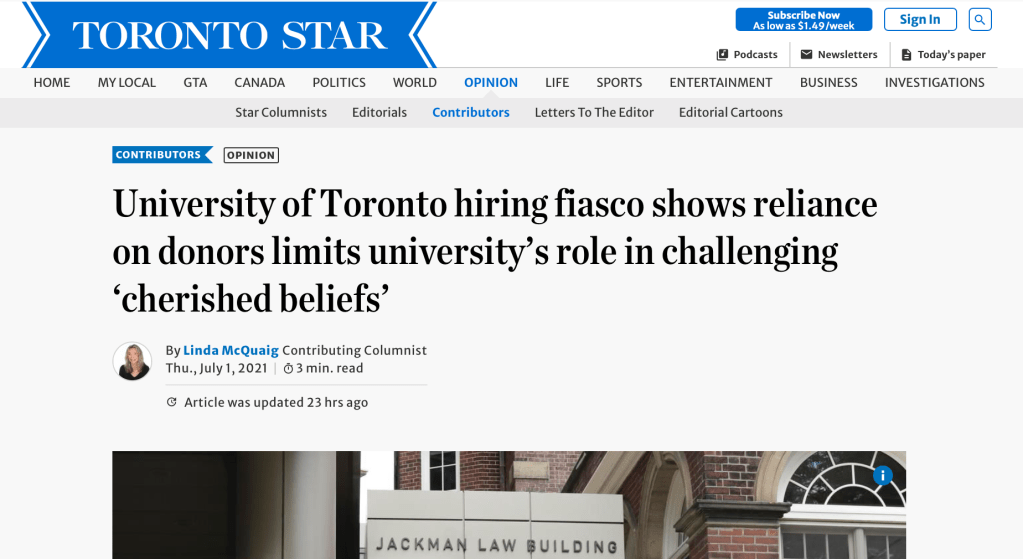Click the blue Contributors tag

click(161, 155)
